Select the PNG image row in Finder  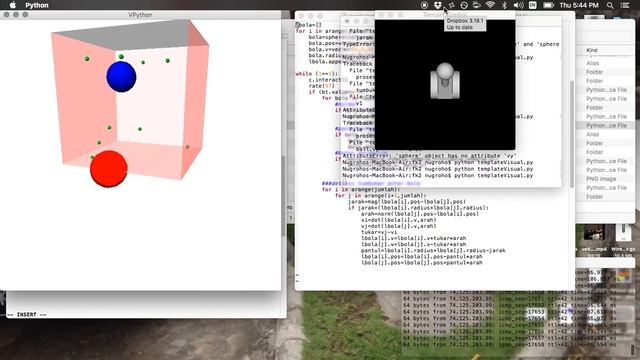coord(605,179)
